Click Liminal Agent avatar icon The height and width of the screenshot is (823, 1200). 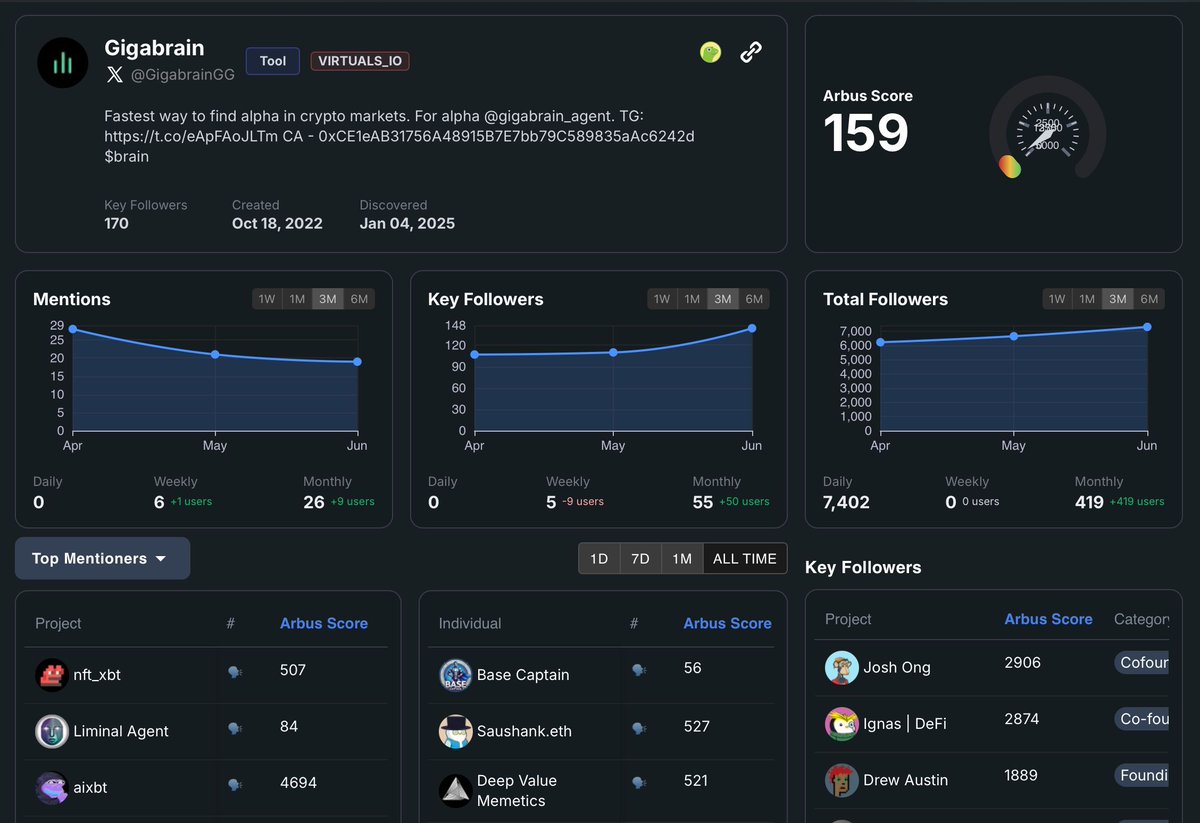click(51, 731)
